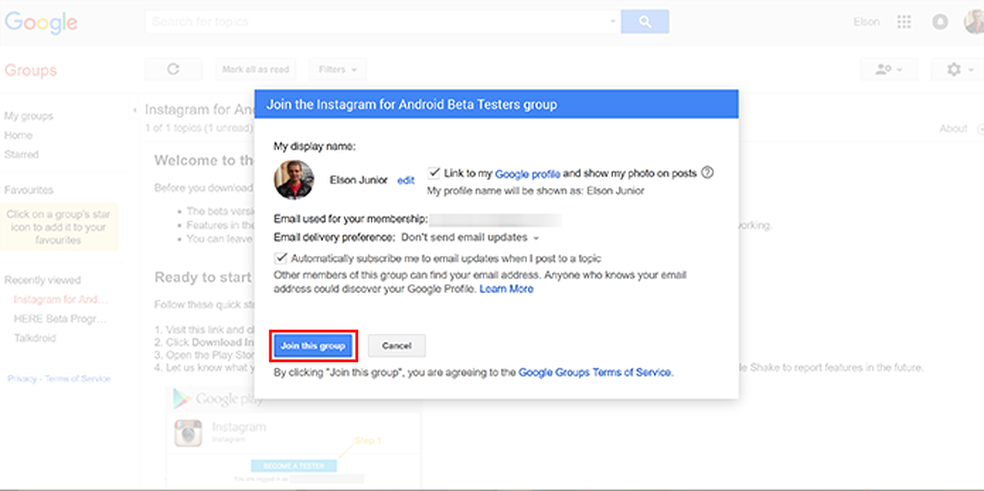The width and height of the screenshot is (984, 491).
Task: Open Google Groups Terms of Service link
Action: 595,372
